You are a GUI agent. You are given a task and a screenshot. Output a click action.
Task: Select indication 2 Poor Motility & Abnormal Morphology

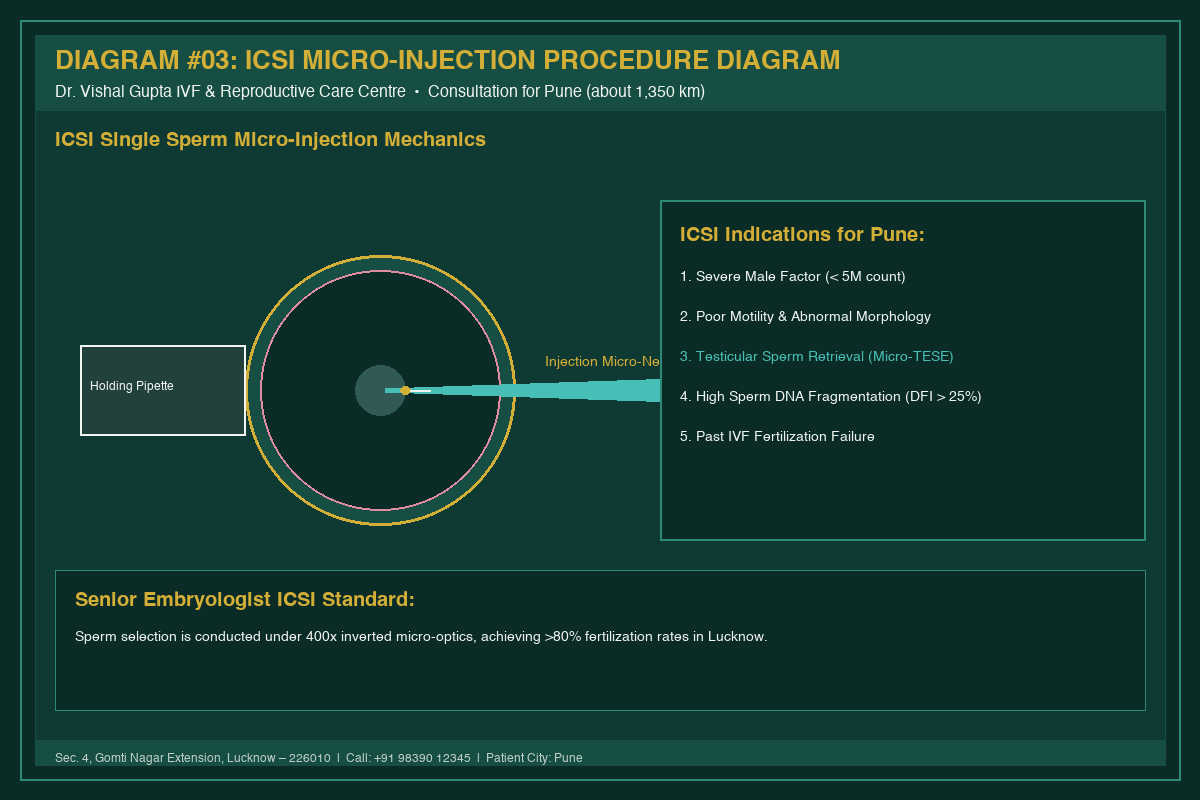click(805, 316)
